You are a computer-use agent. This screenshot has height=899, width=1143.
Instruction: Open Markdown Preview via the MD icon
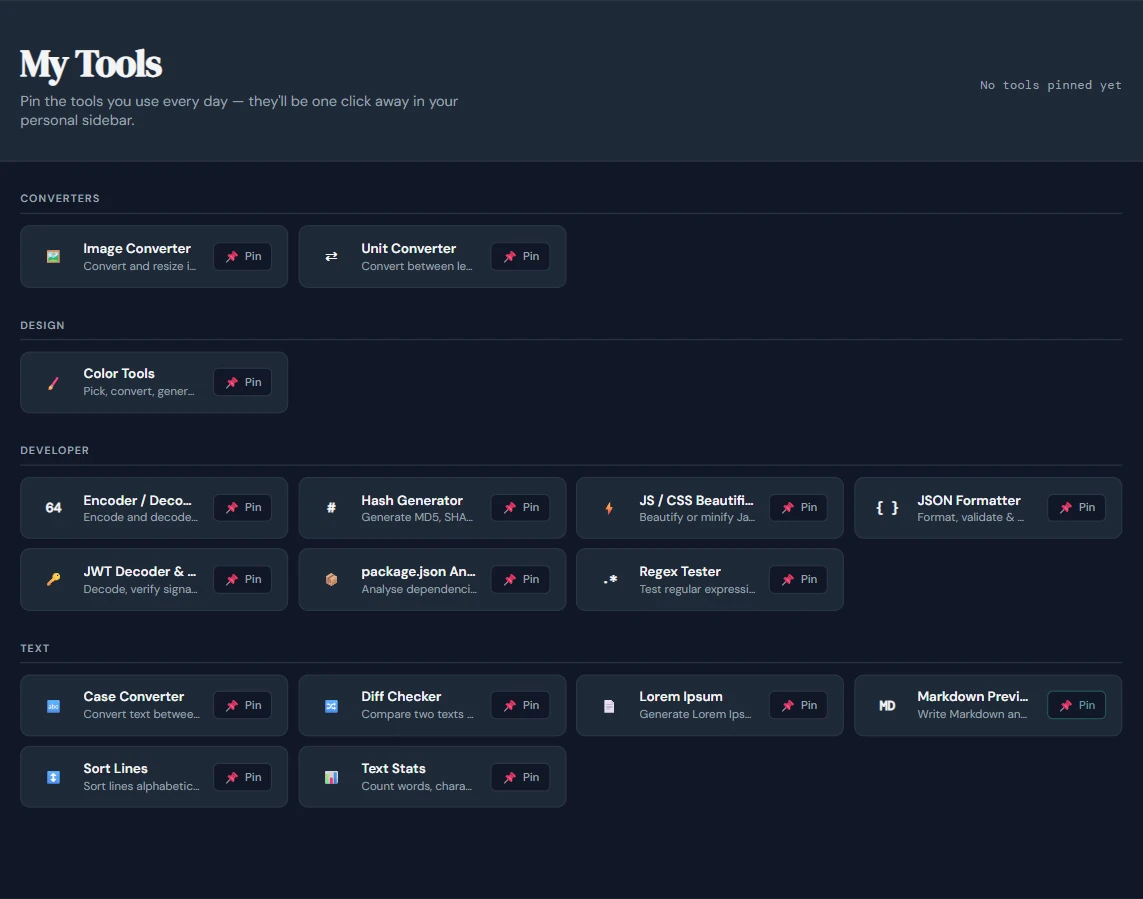coord(886,705)
